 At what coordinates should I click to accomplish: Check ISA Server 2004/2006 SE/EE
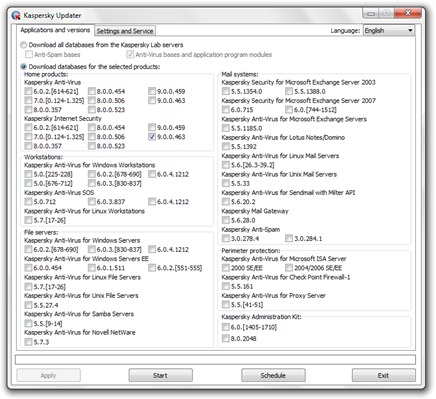289,268
